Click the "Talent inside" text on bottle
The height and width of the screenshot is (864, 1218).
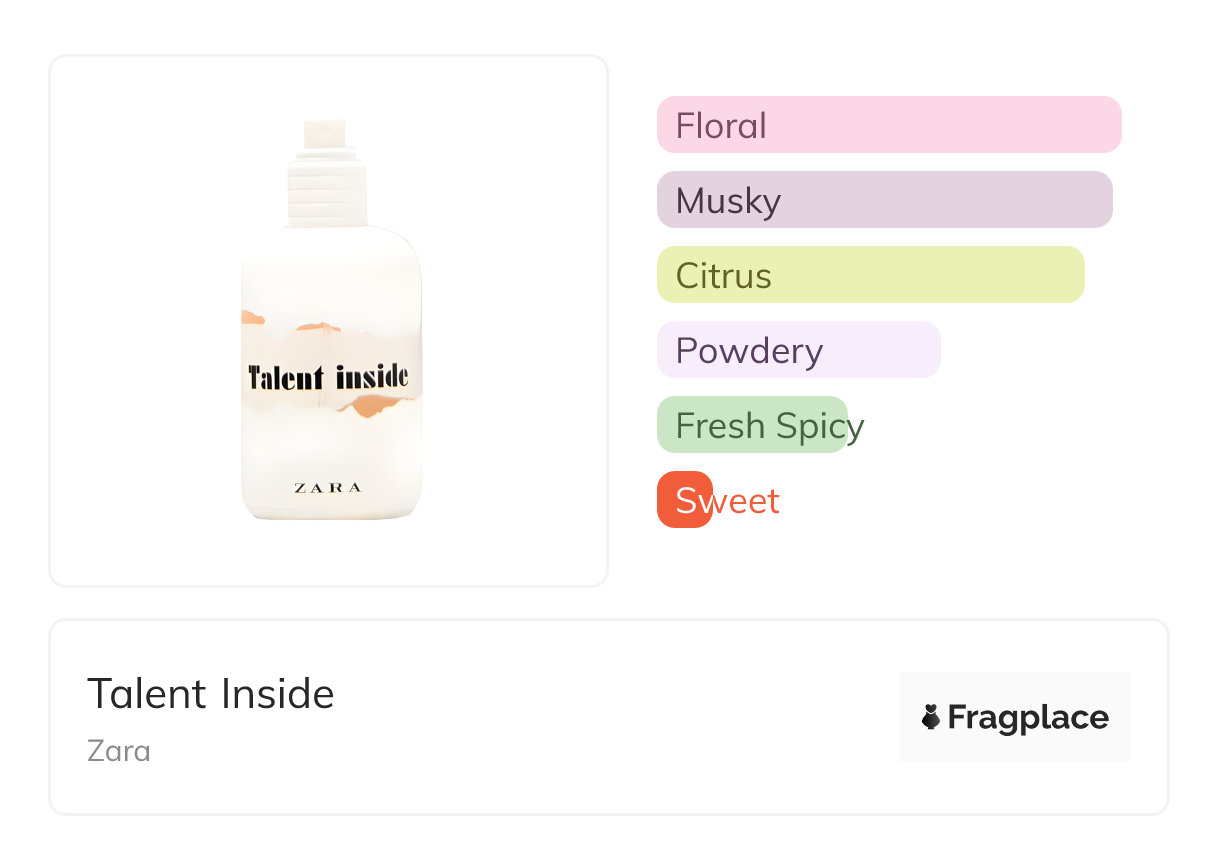[328, 377]
